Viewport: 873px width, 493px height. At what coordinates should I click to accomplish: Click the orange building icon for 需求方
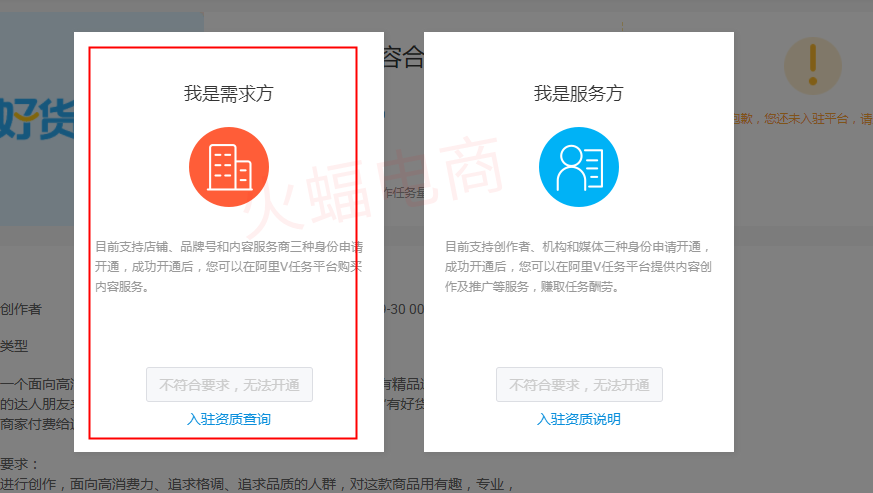coord(228,167)
